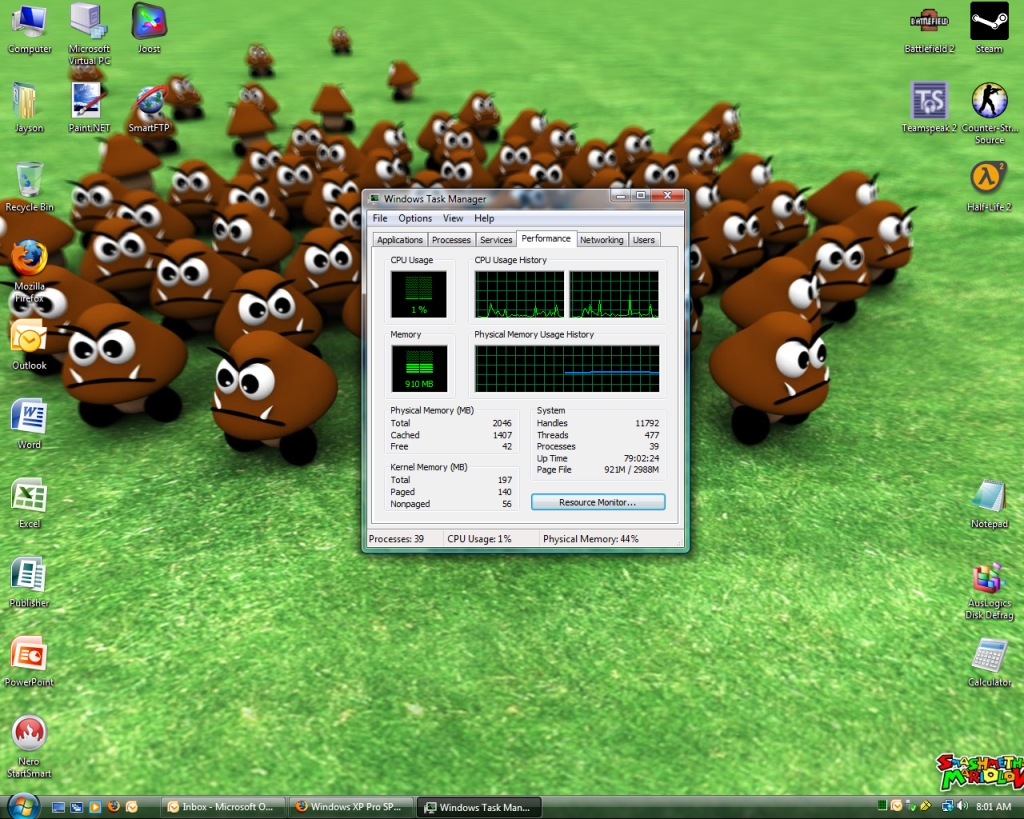
Task: Switch to the Applications tab
Action: 400,240
